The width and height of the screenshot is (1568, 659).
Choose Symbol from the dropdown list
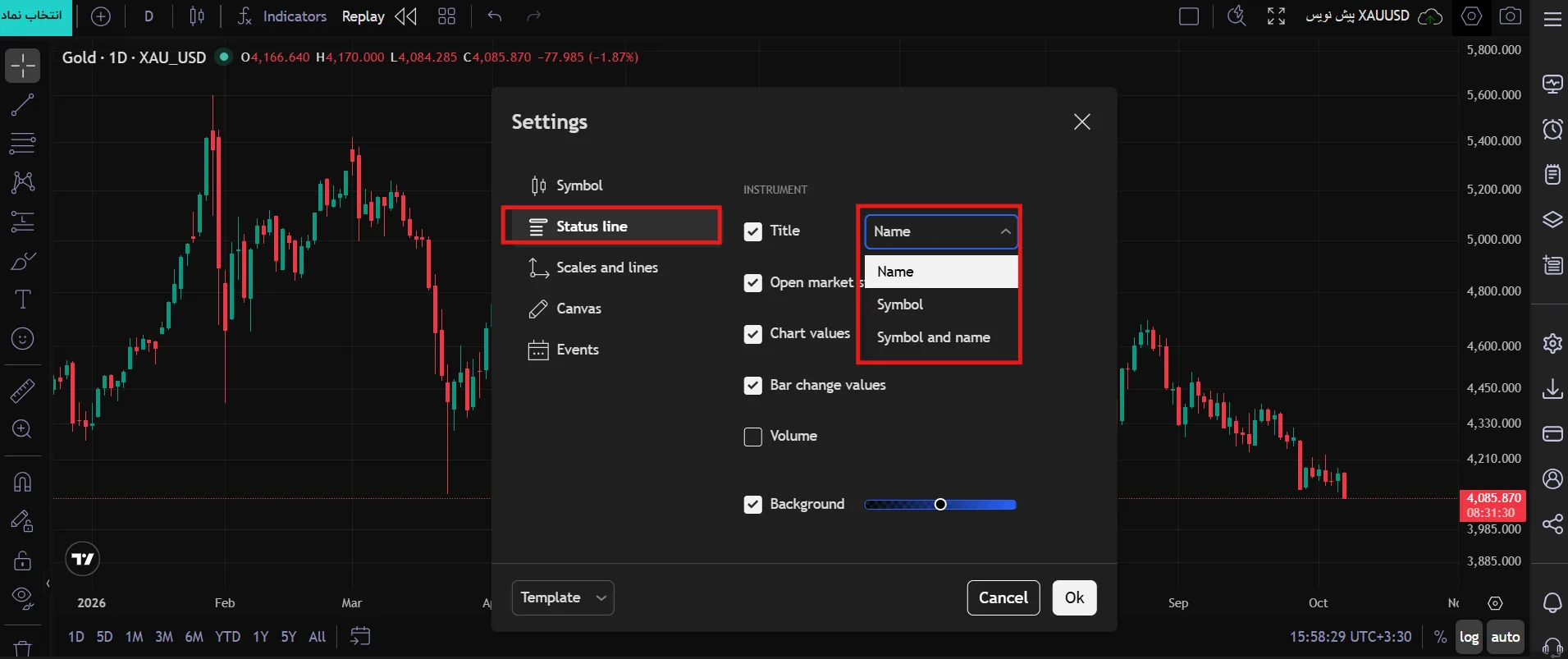coord(941,304)
